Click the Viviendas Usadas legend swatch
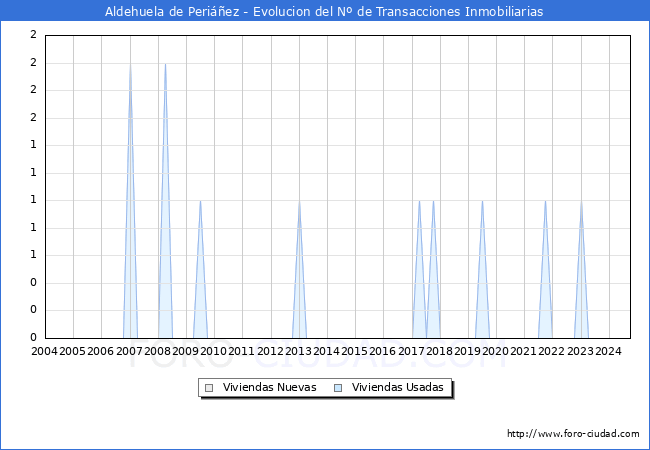Image resolution: width=650 pixels, height=450 pixels. [338, 388]
